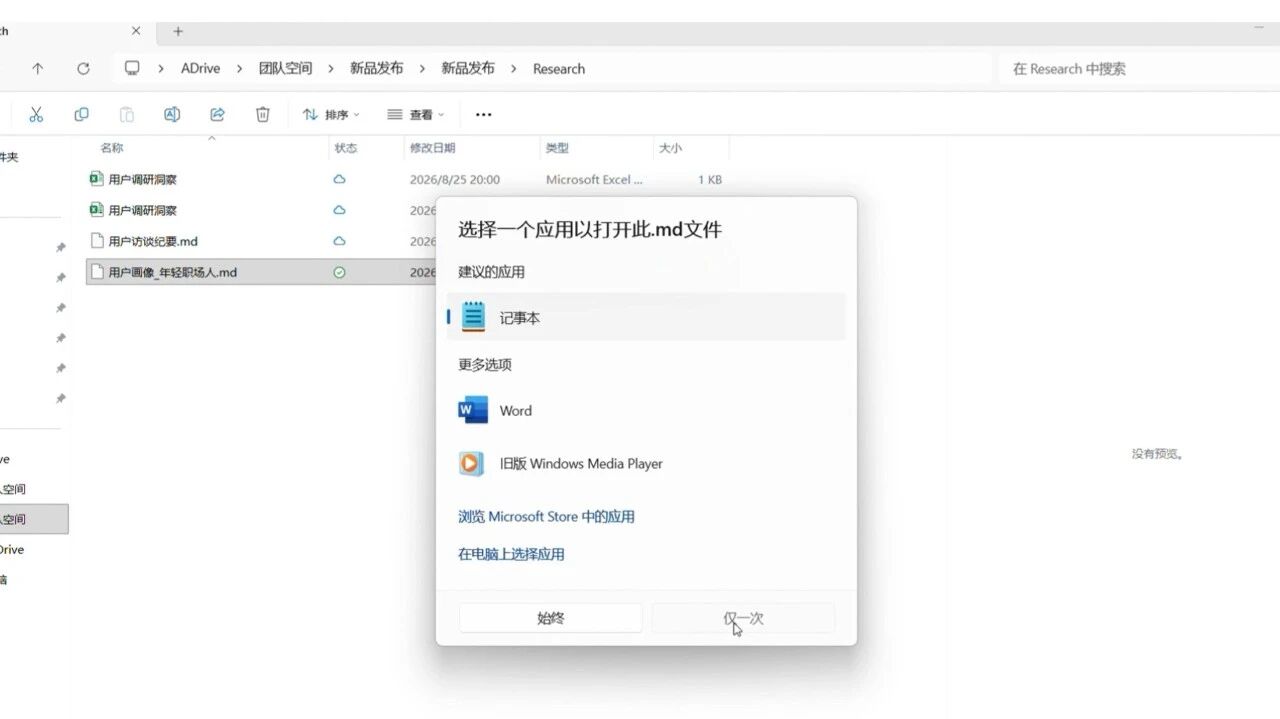The image size is (1280, 719).
Task: Sort by the 大小 column header
Action: pos(670,148)
